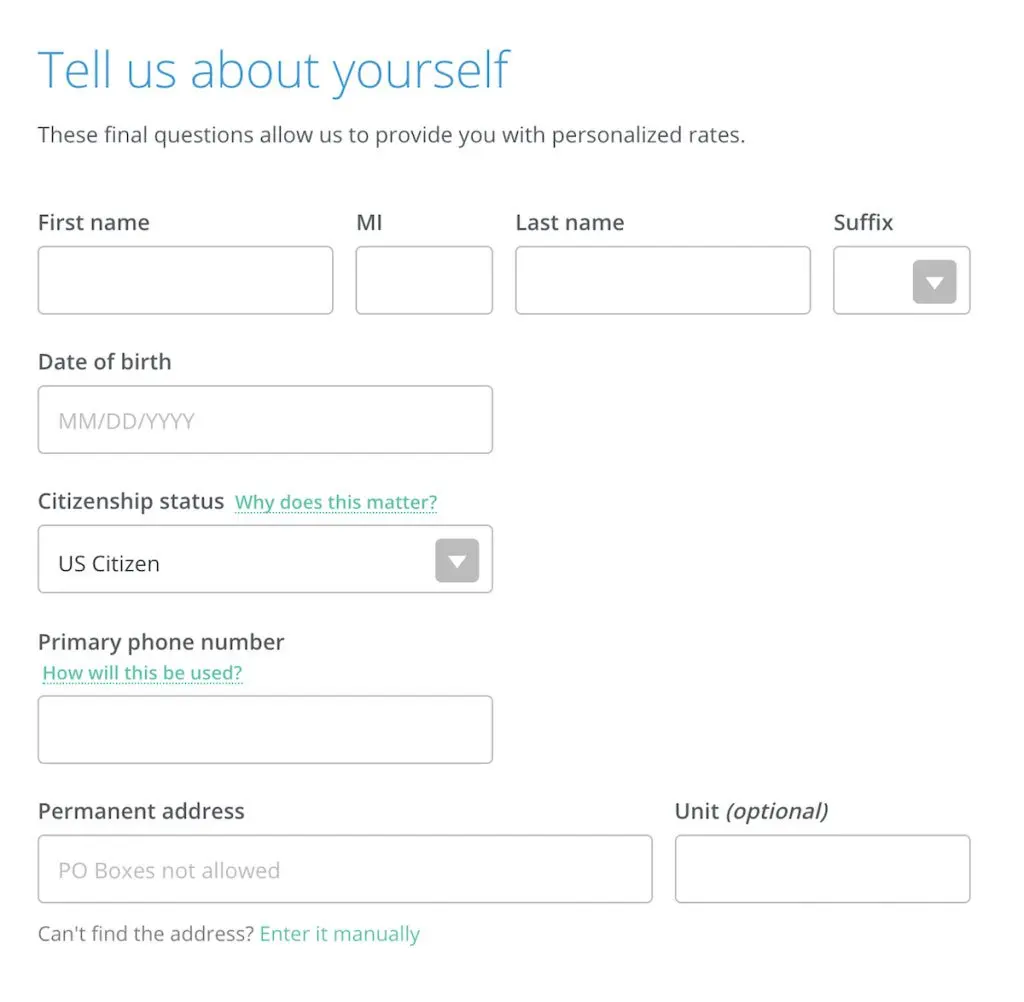1024x1002 pixels.
Task: Click the "Date of birth" label
Action: coord(105,361)
